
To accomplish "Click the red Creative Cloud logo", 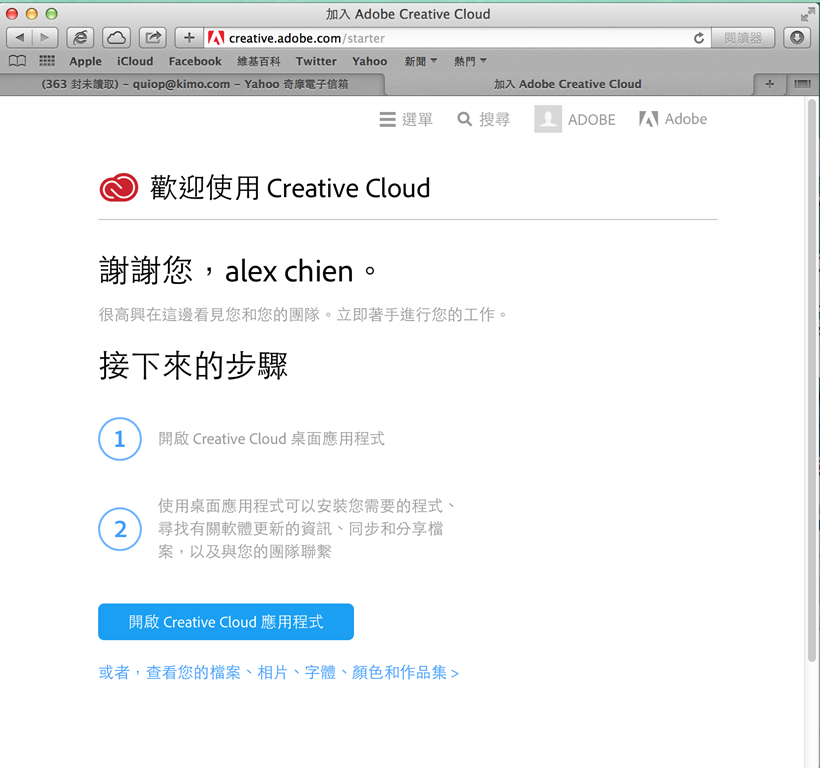I will point(119,188).
